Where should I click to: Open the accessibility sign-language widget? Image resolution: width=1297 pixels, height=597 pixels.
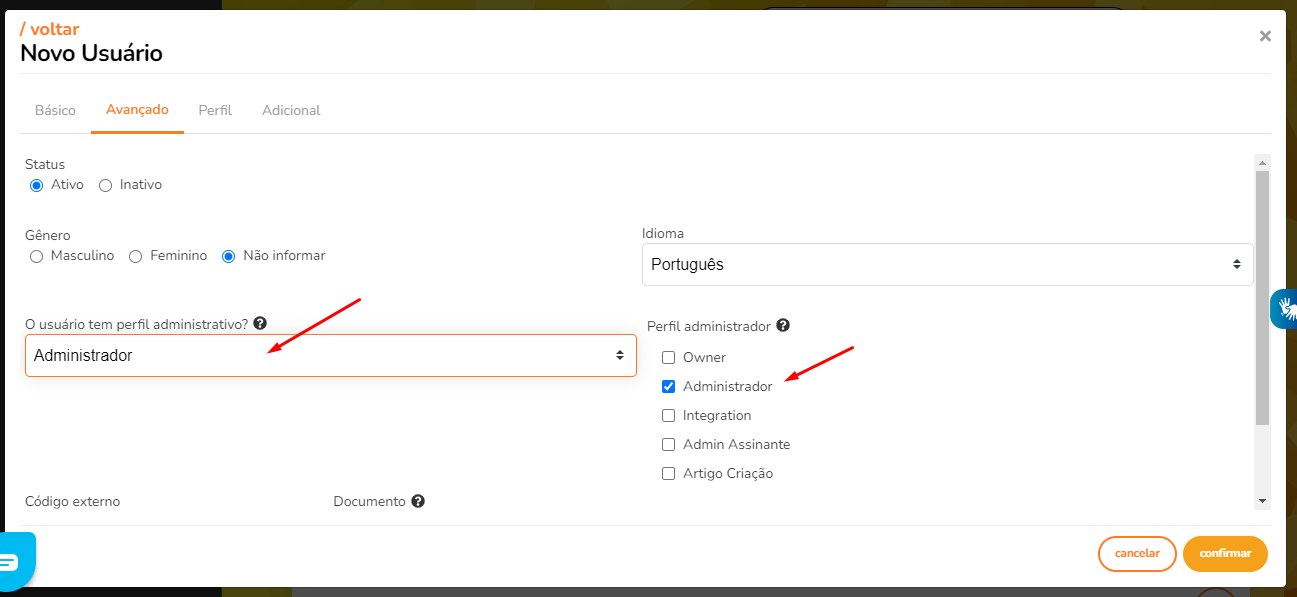point(1285,309)
